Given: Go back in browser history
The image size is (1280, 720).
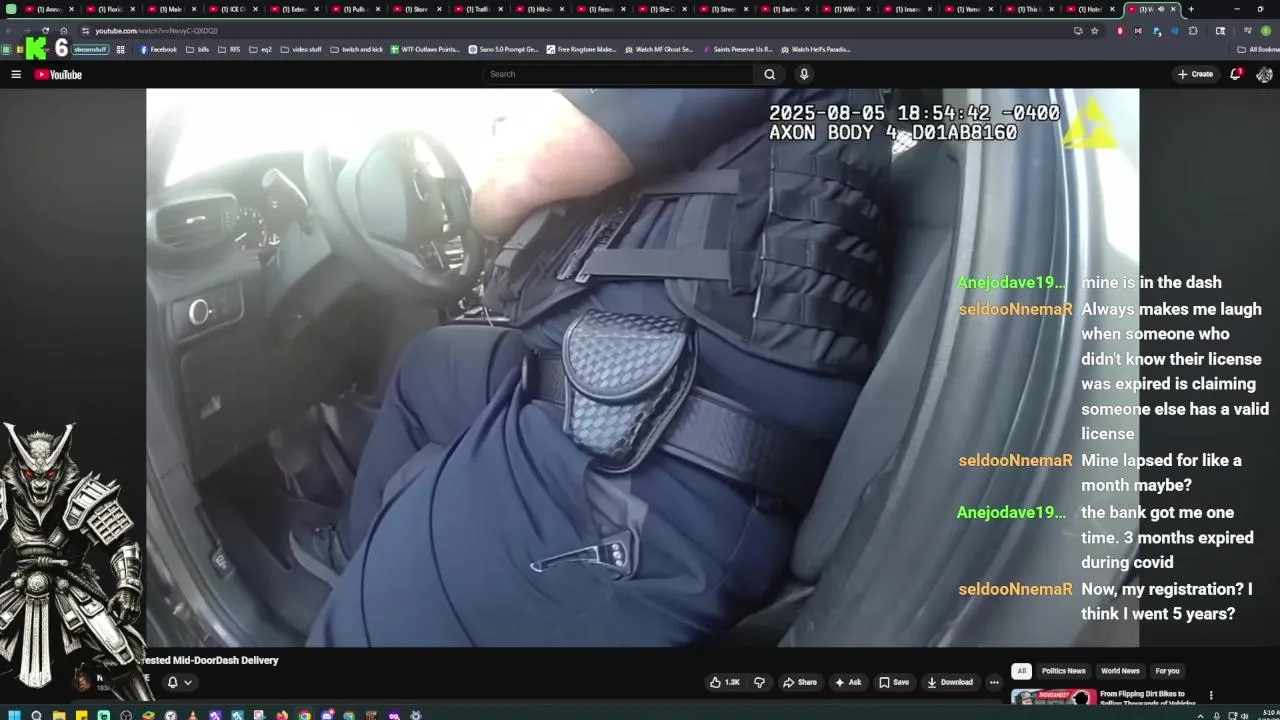Looking at the screenshot, I should [10, 30].
